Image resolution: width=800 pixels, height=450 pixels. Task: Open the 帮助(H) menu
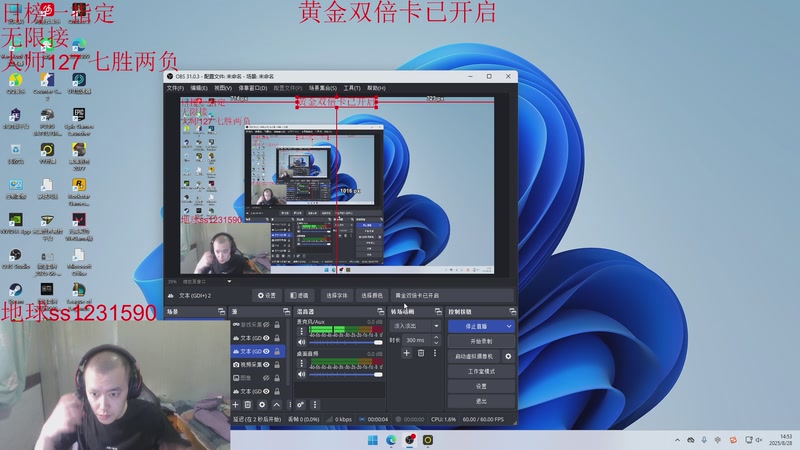pos(377,88)
